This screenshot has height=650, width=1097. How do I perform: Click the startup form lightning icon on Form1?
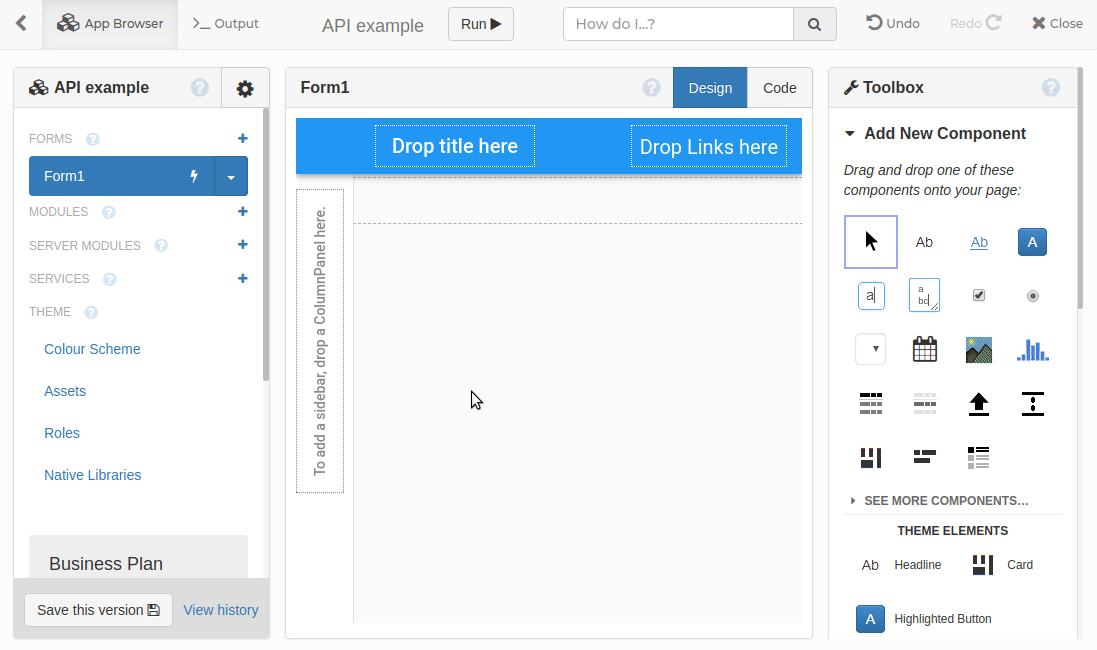point(195,176)
